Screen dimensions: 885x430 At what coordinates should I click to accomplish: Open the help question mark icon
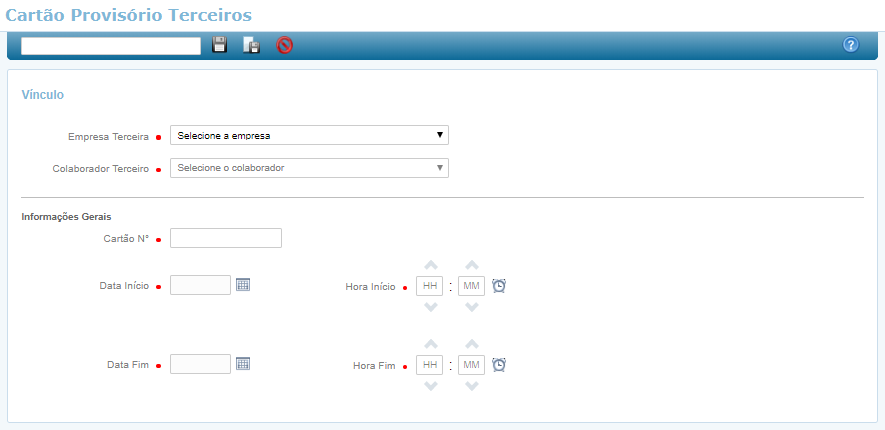click(x=851, y=45)
